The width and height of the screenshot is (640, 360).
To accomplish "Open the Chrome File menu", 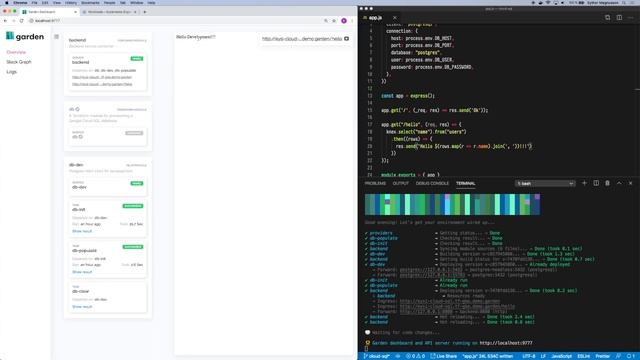I will 34,2.
